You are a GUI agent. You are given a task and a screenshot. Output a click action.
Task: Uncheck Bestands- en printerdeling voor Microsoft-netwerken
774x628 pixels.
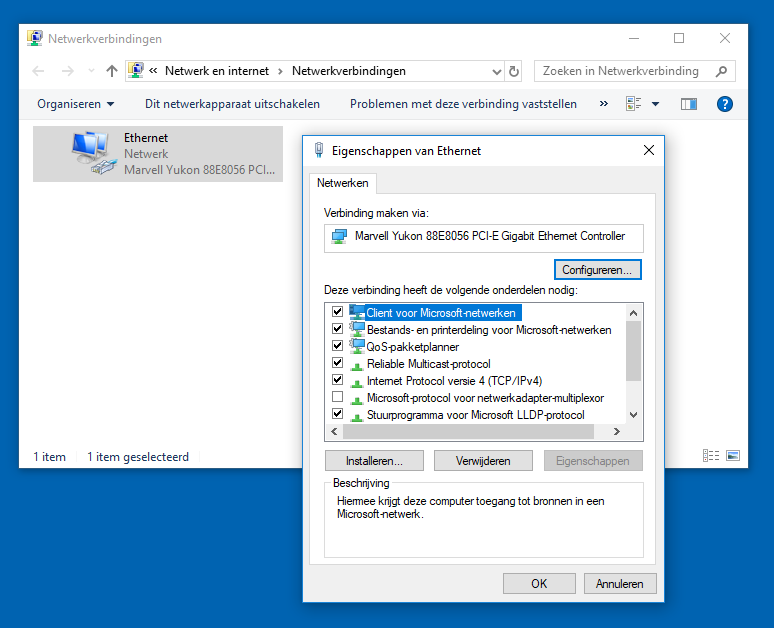[338, 329]
